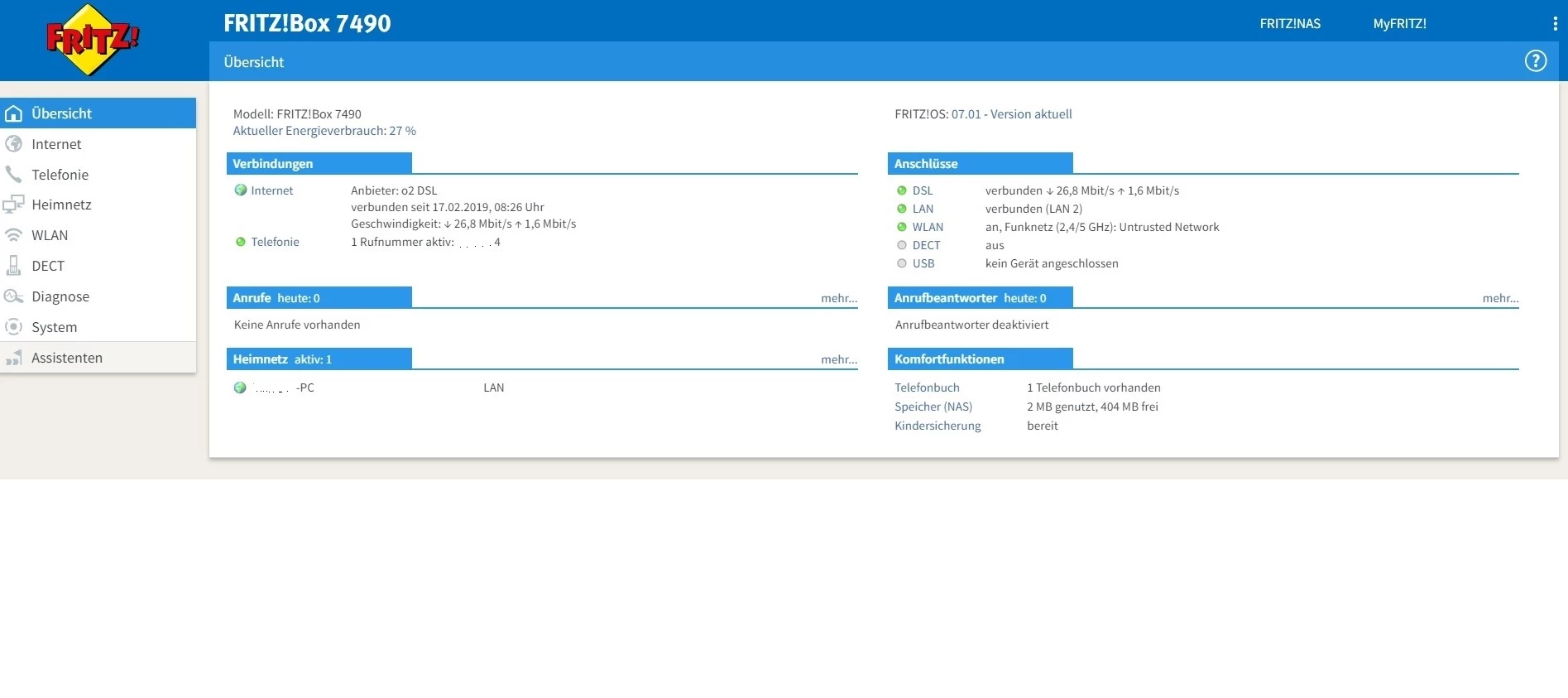Click the Anschlüsse section header
1568x698 pixels.
click(981, 163)
